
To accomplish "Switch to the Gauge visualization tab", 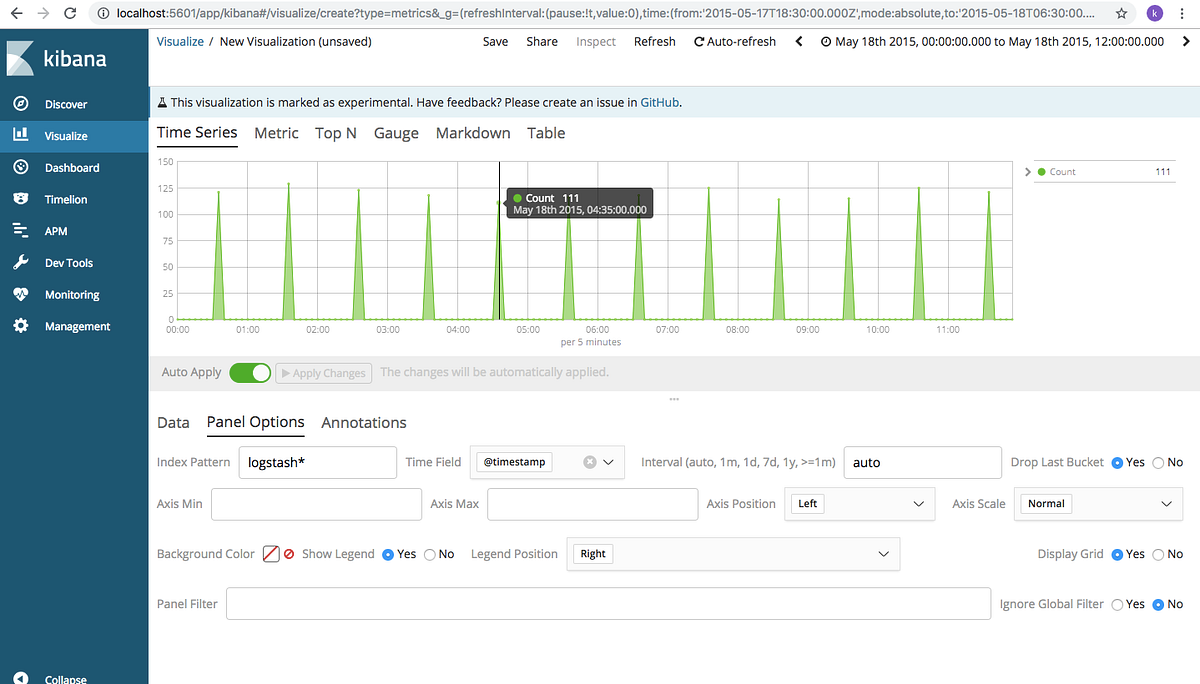I will (396, 133).
